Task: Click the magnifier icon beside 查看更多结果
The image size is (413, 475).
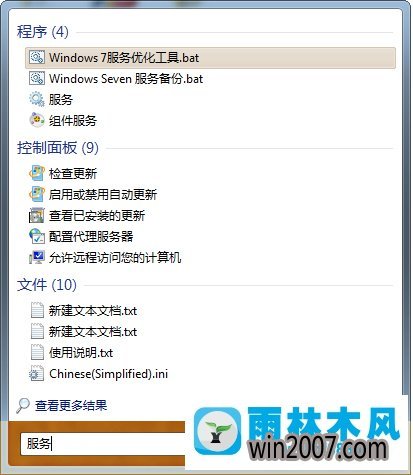Action: click(x=23, y=405)
